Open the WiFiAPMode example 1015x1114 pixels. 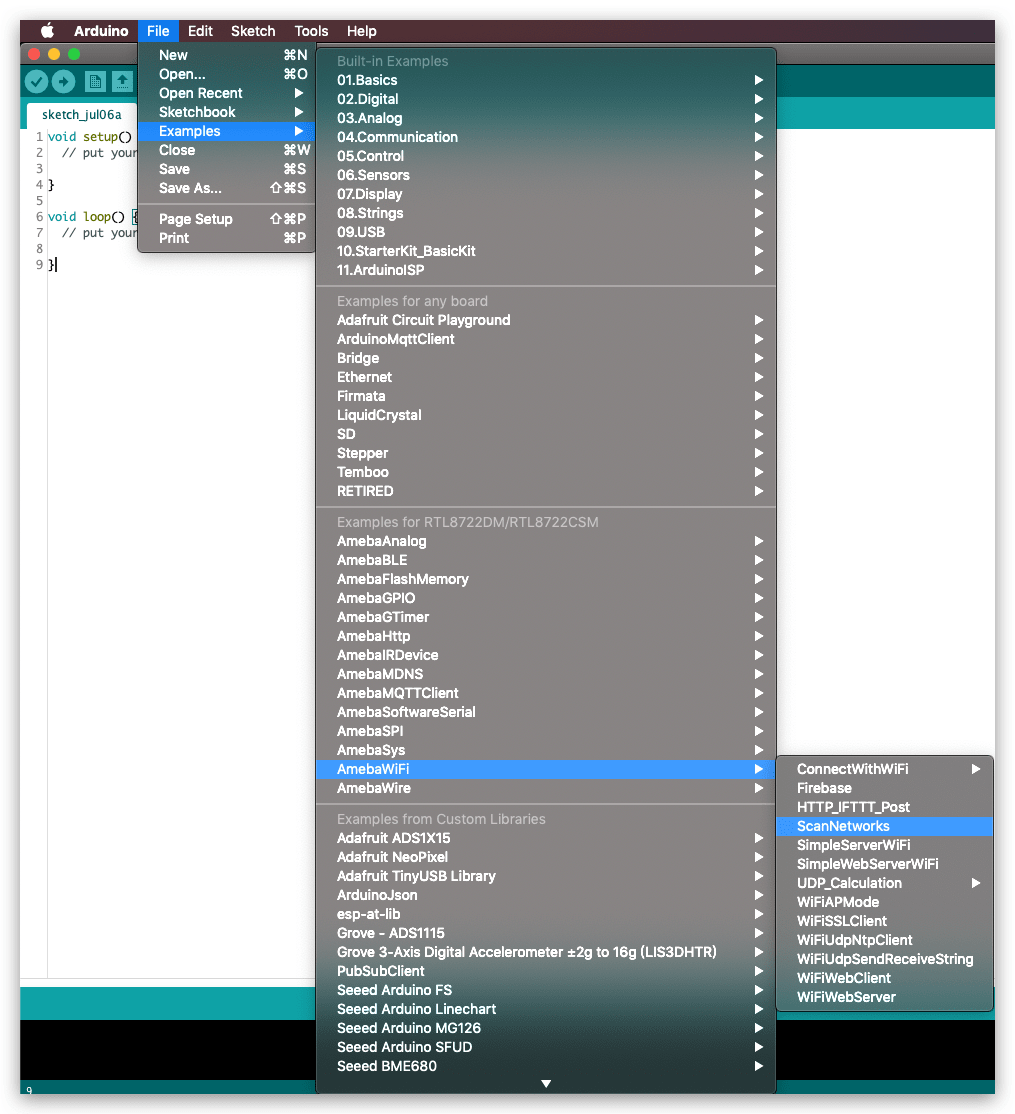point(884,902)
